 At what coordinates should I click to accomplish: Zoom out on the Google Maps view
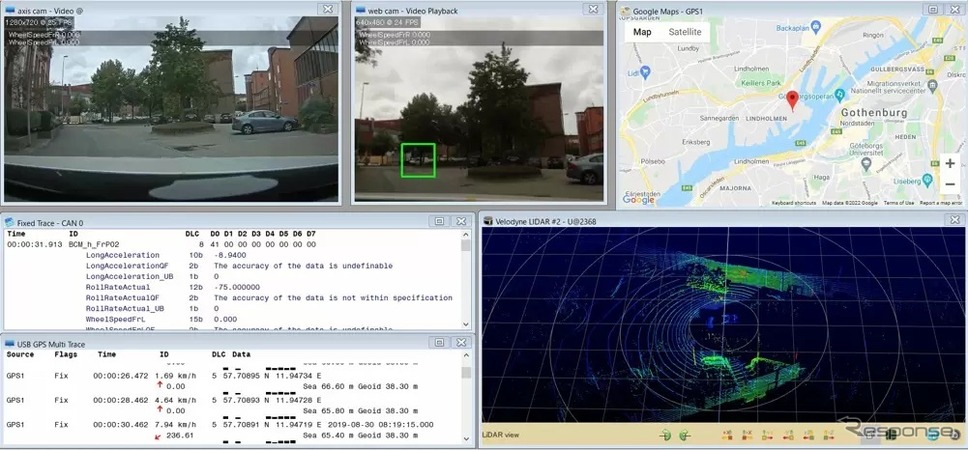click(950, 185)
